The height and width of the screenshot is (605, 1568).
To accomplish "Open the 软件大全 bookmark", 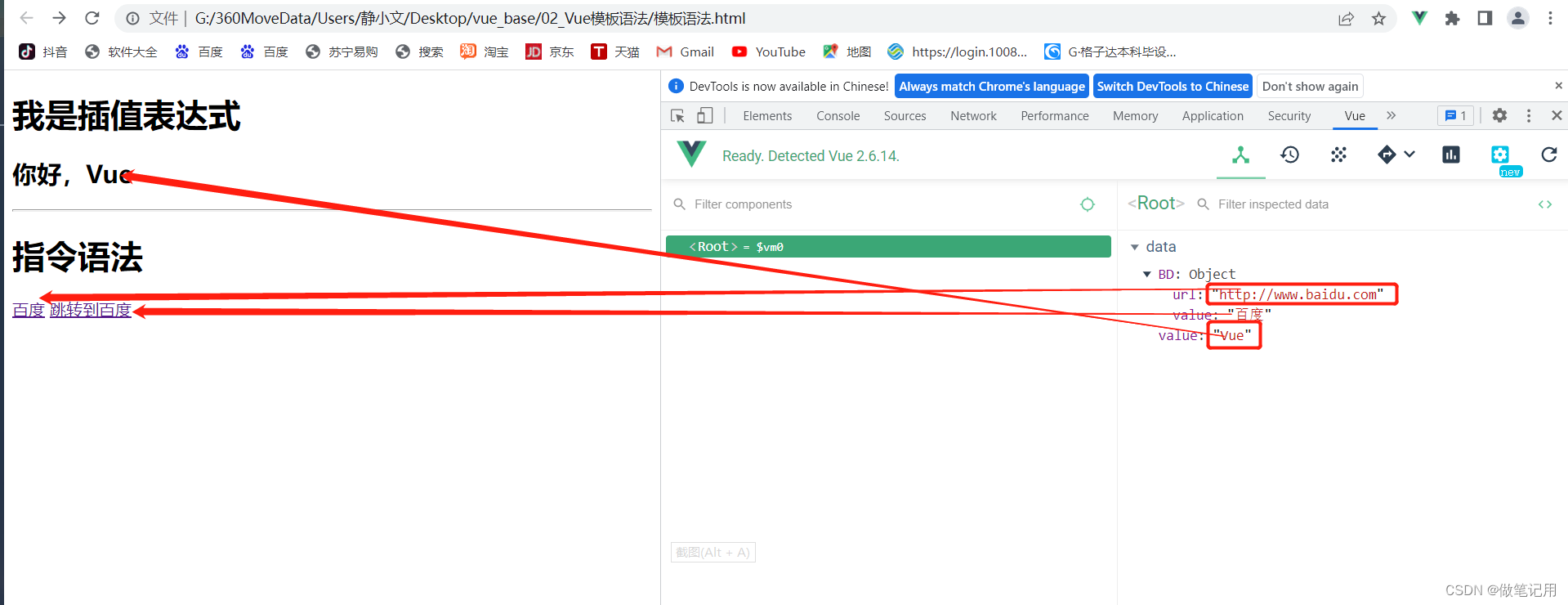I will point(121,52).
